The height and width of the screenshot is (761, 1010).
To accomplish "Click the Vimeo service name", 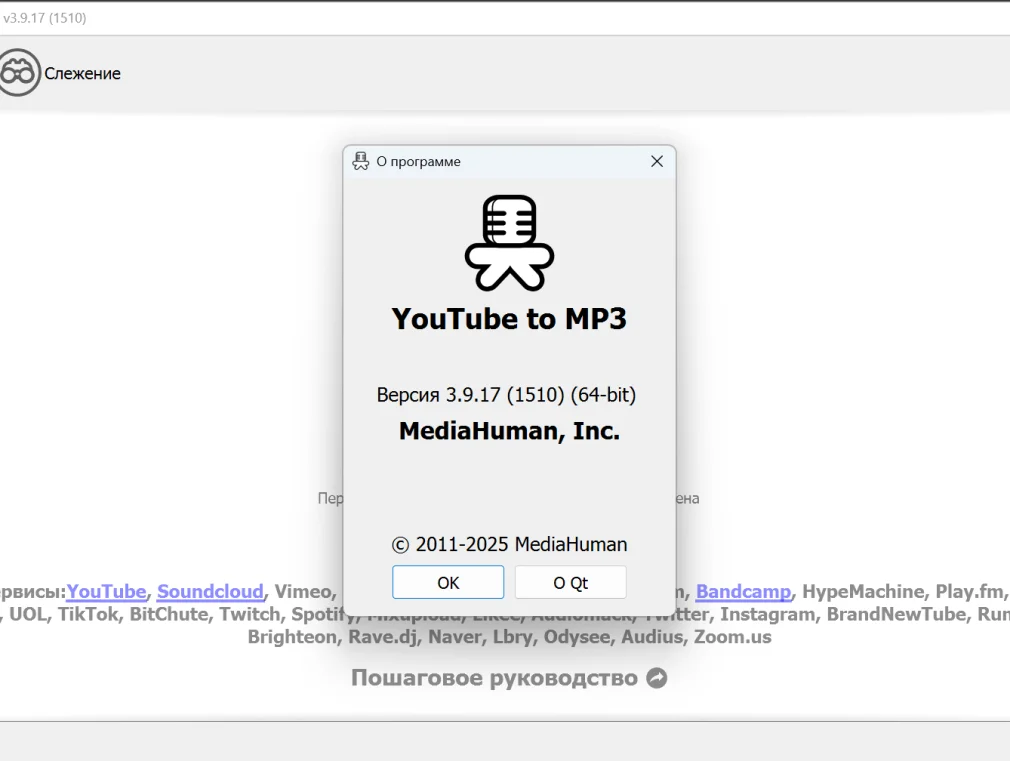I will 304,591.
